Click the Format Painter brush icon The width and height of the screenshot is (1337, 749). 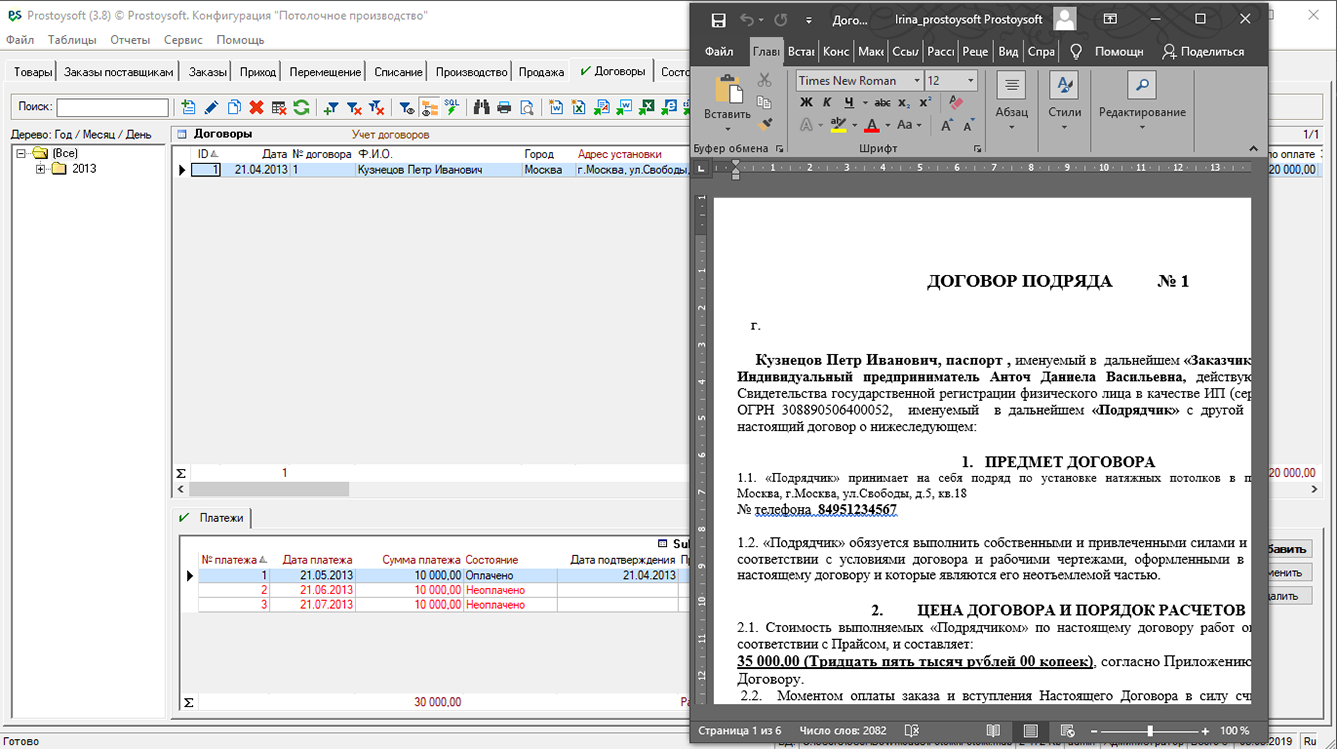tap(765, 125)
